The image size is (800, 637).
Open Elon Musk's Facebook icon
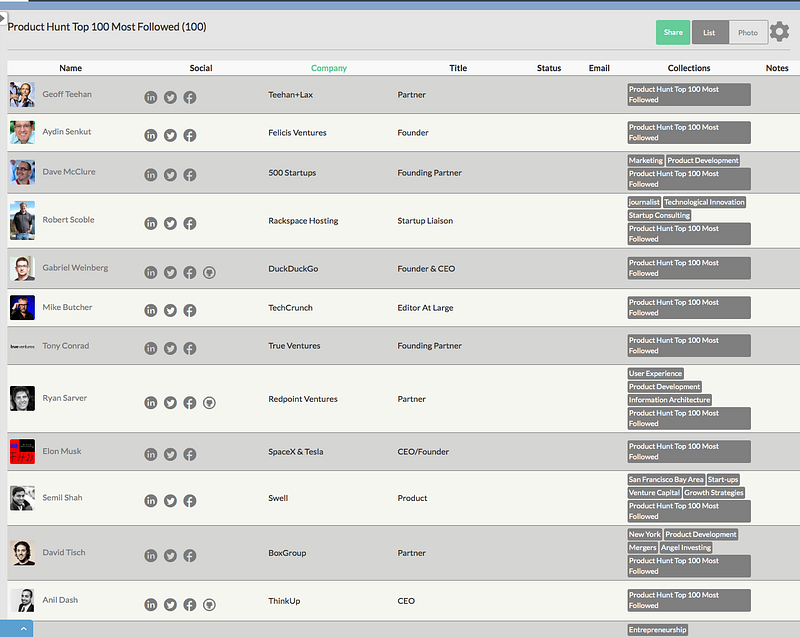click(190, 454)
